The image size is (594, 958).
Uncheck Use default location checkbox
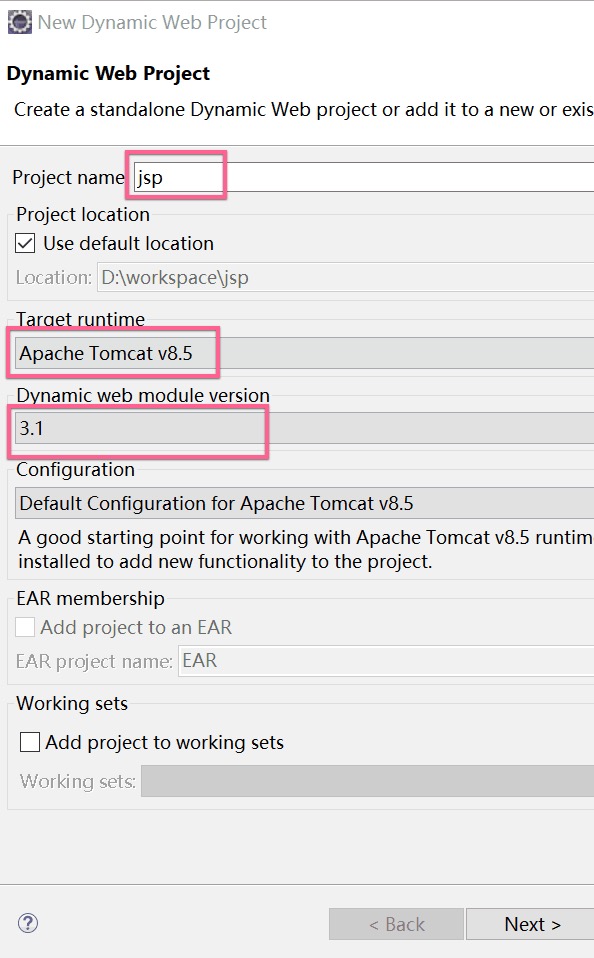(x=25, y=243)
